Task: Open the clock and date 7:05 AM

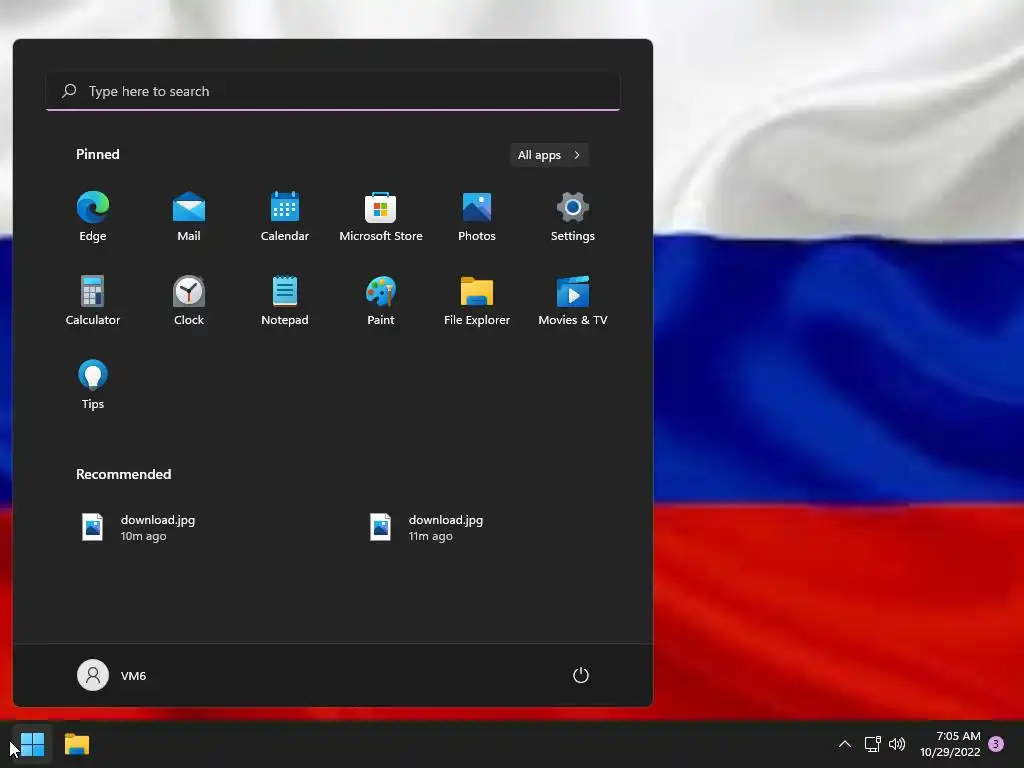Action: tap(950, 744)
